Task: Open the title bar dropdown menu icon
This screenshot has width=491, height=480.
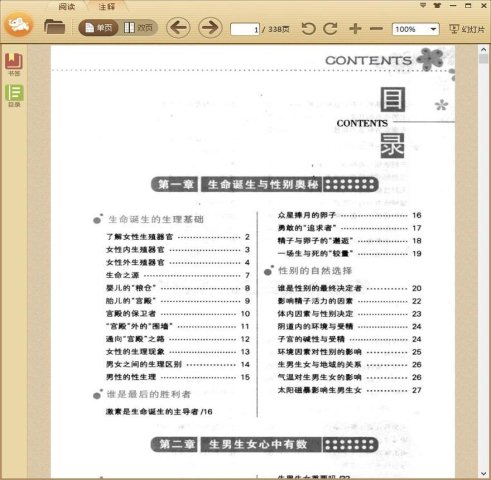Action: [423, 5]
